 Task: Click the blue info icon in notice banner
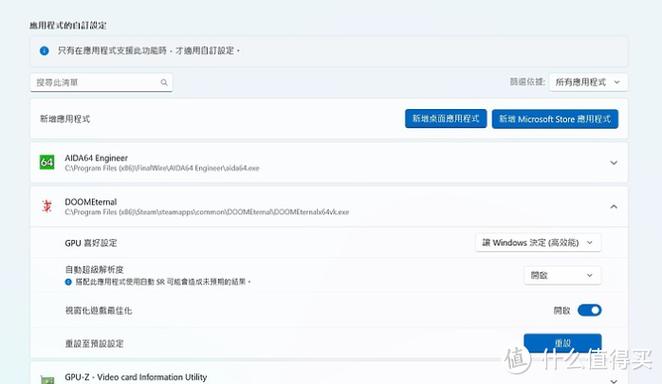point(44,51)
